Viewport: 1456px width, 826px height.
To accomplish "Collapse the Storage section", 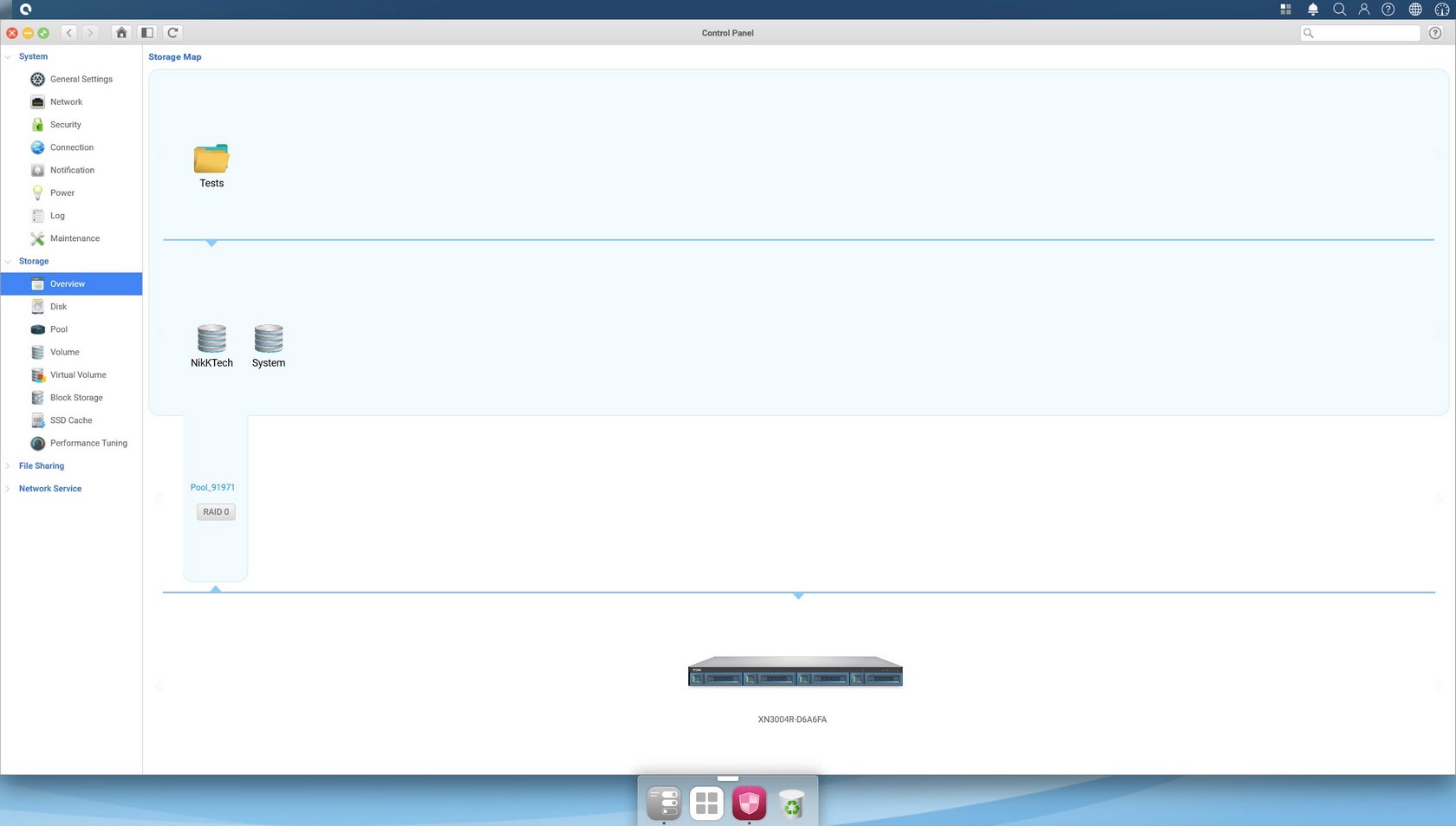I will 8,262.
